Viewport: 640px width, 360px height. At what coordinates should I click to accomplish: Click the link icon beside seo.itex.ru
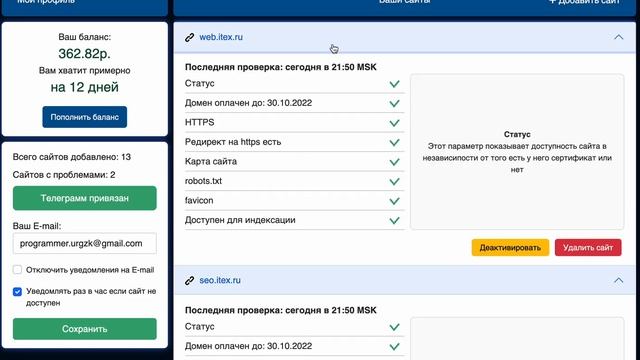click(189, 280)
